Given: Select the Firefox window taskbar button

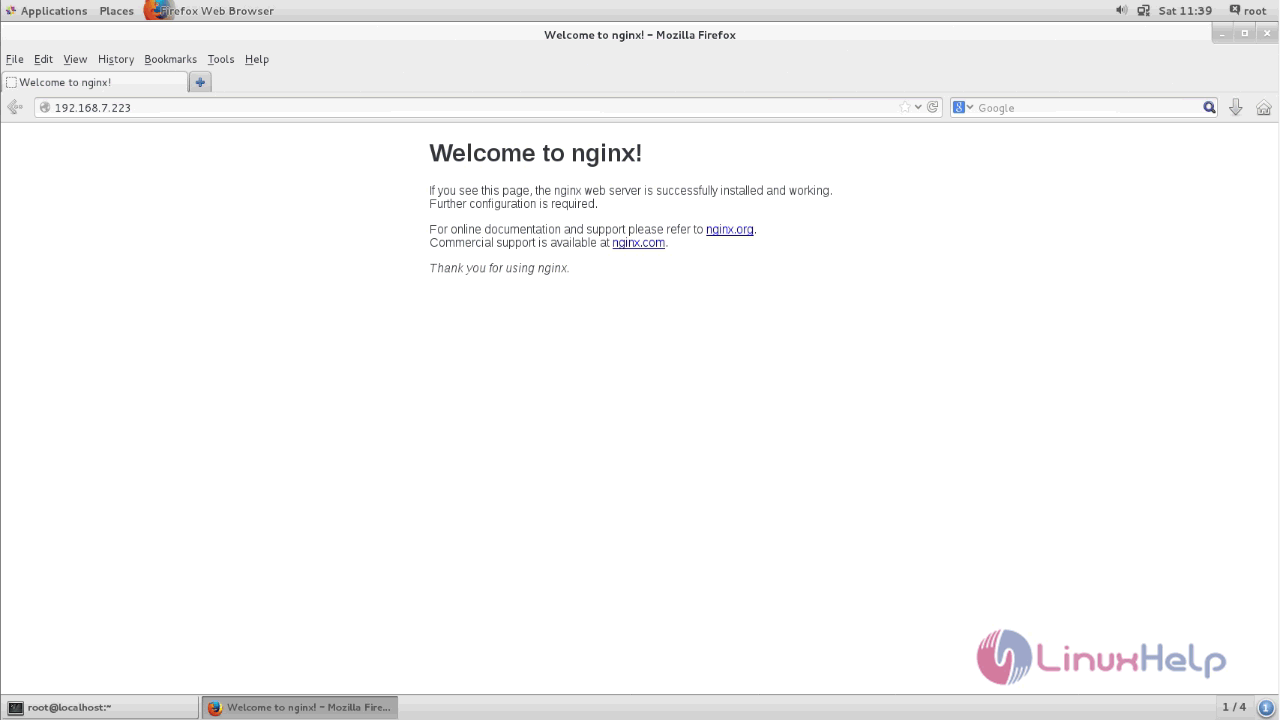Looking at the screenshot, I should pyautogui.click(x=300, y=707).
